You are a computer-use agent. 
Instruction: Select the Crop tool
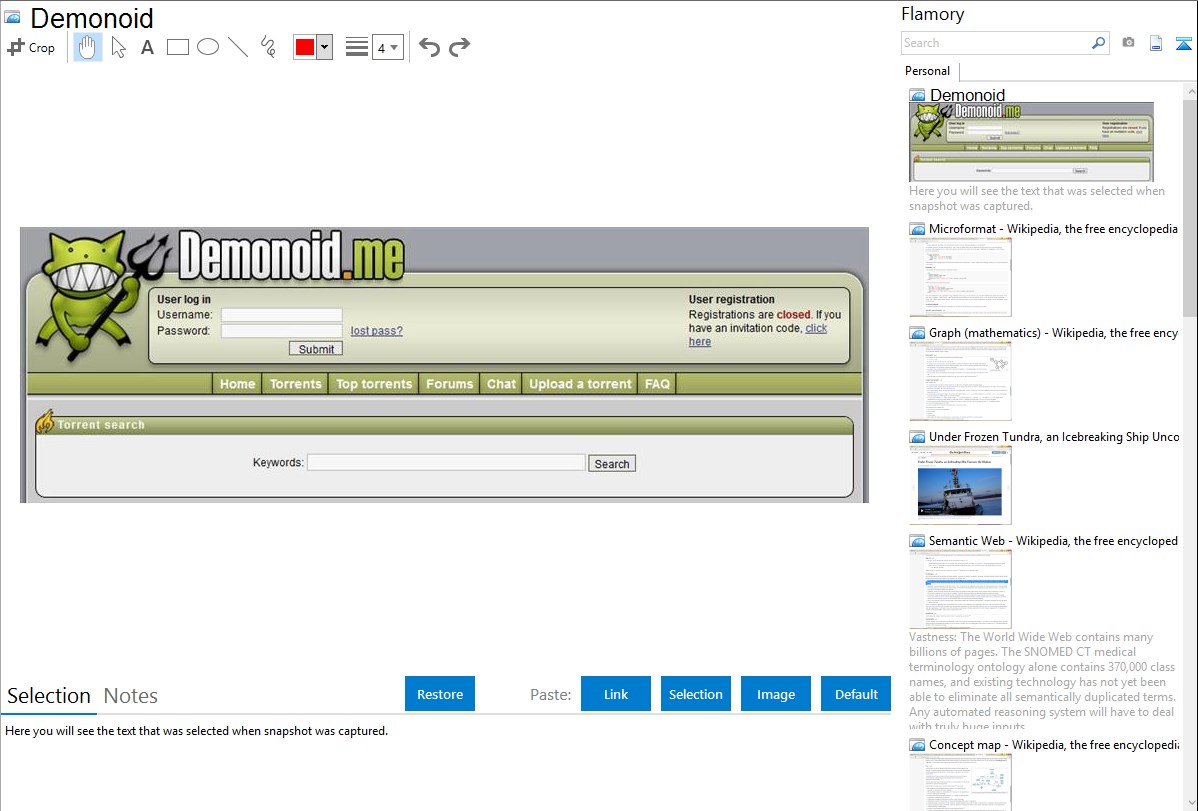(31, 47)
